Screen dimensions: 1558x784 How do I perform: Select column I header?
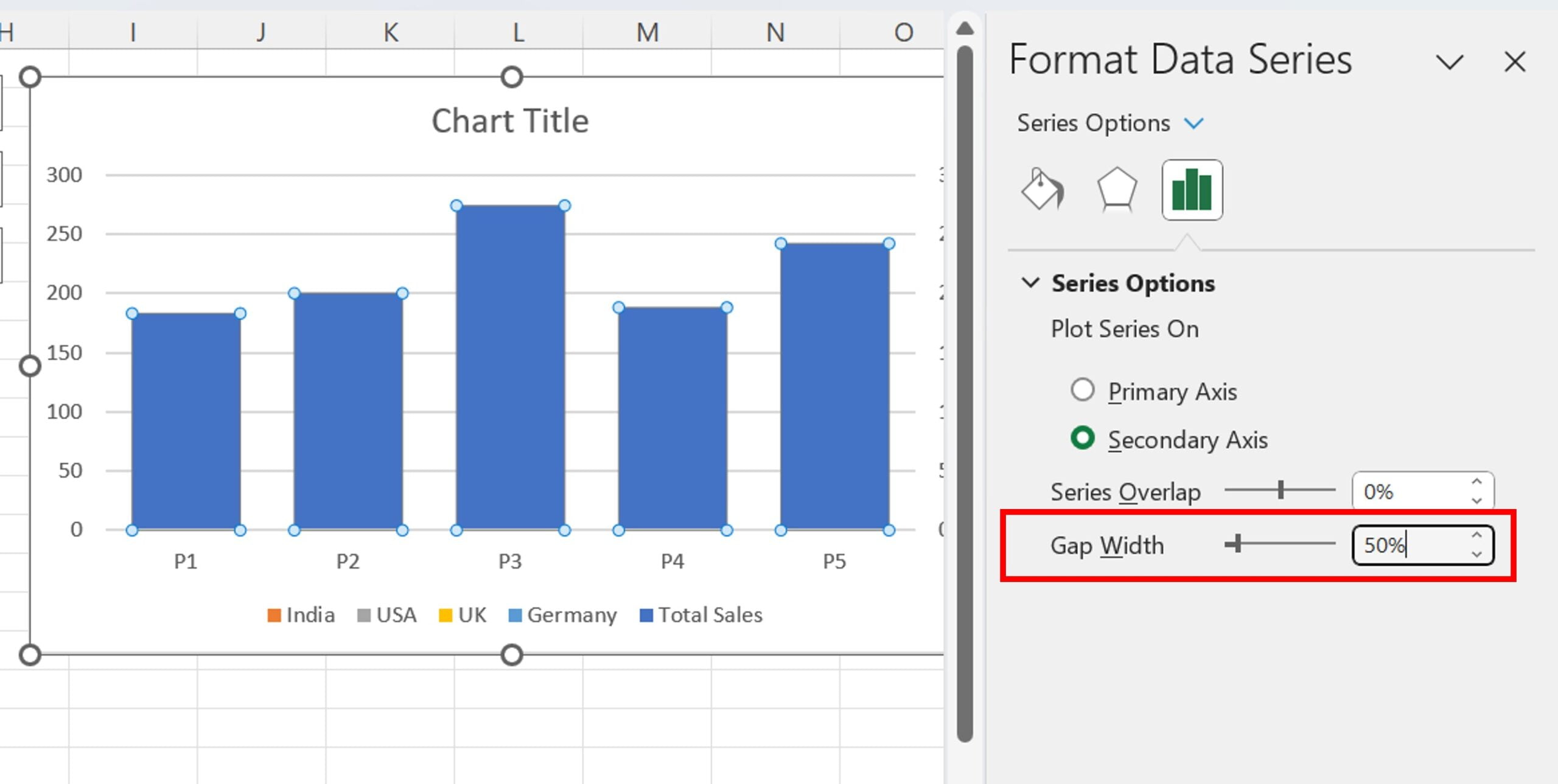coord(133,32)
